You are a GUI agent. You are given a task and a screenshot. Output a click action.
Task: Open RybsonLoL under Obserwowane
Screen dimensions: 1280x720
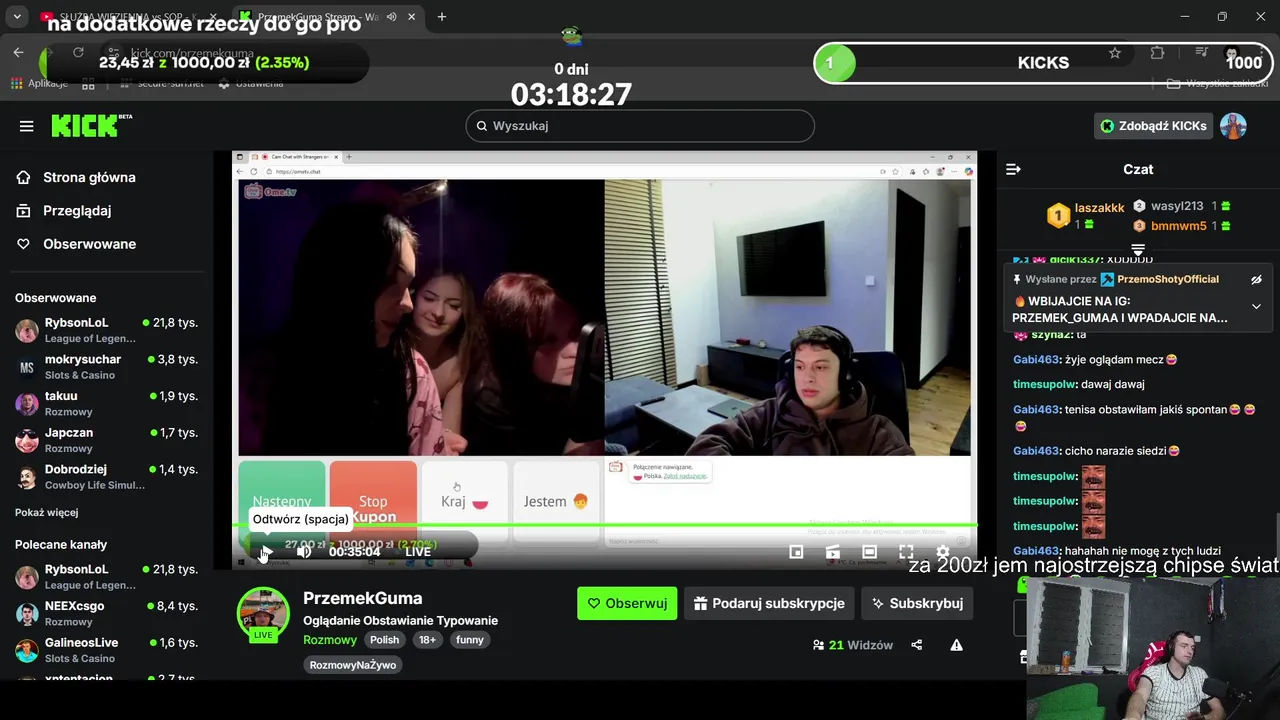(x=106, y=330)
